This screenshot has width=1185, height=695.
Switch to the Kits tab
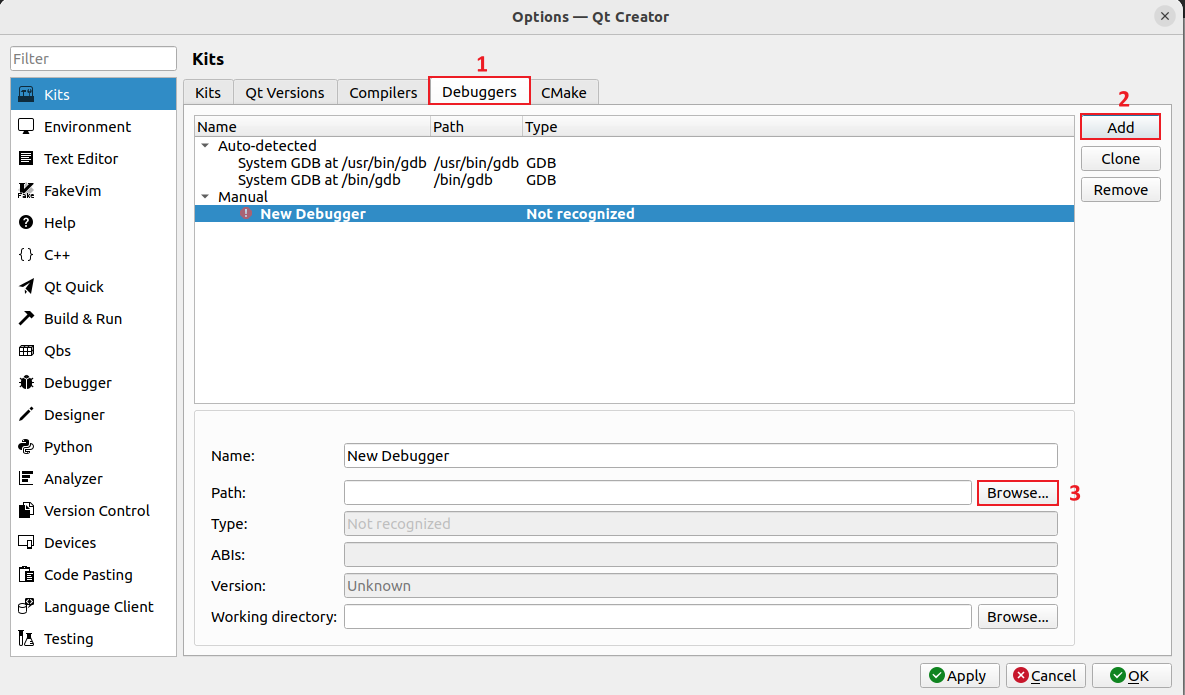click(x=208, y=92)
